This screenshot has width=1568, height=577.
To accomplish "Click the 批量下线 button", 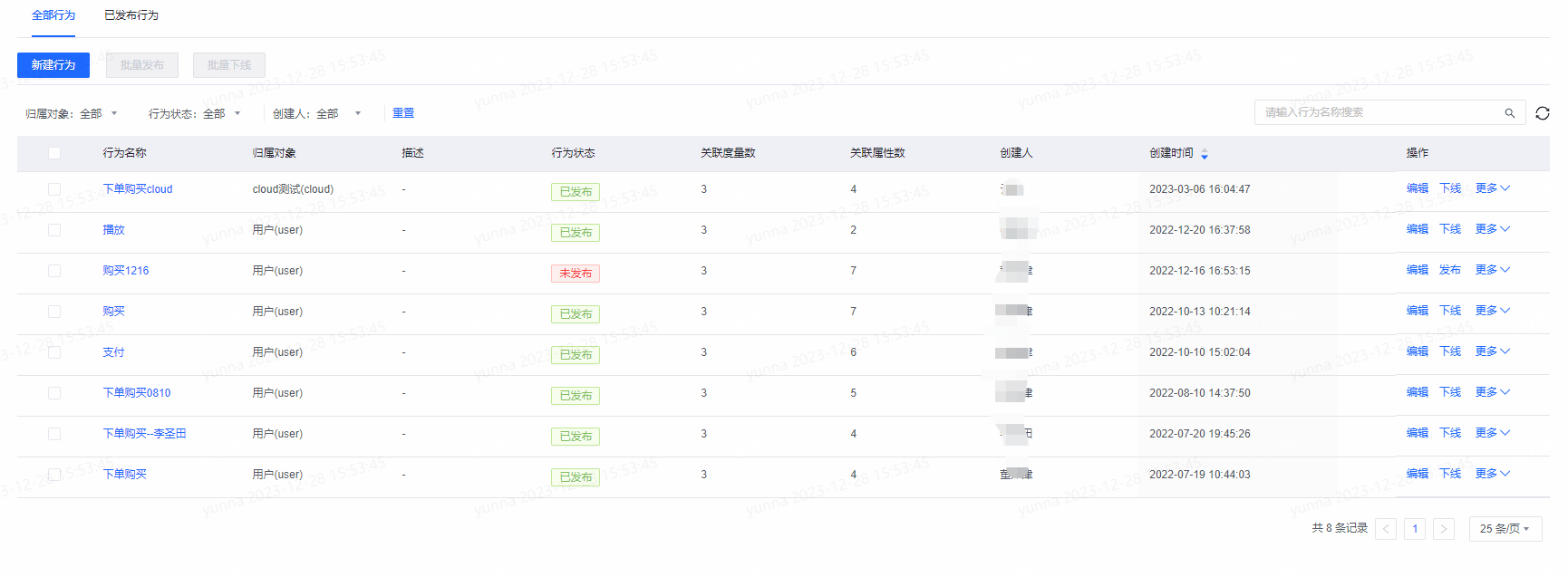I will (229, 65).
